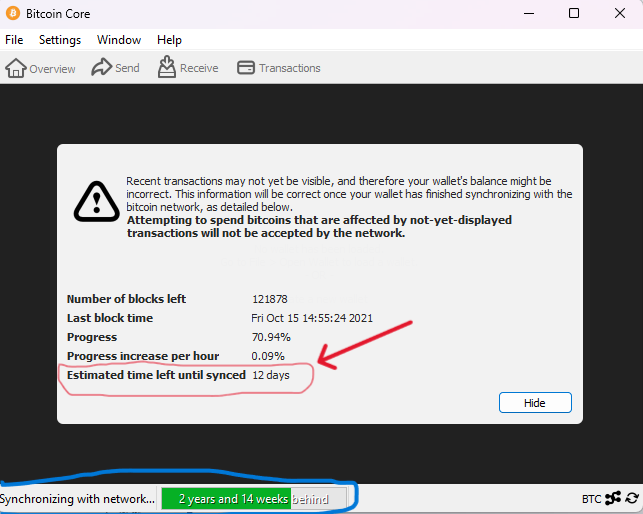Image resolution: width=643 pixels, height=514 pixels.
Task: Close the Bitcoin Core window
Action: (x=620, y=14)
